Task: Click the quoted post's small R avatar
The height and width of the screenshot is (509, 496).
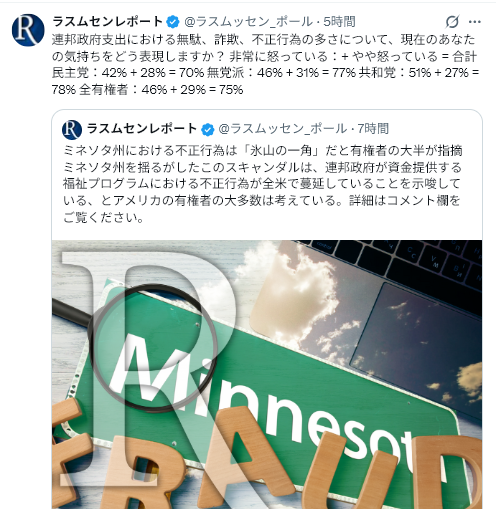Action: tap(72, 129)
